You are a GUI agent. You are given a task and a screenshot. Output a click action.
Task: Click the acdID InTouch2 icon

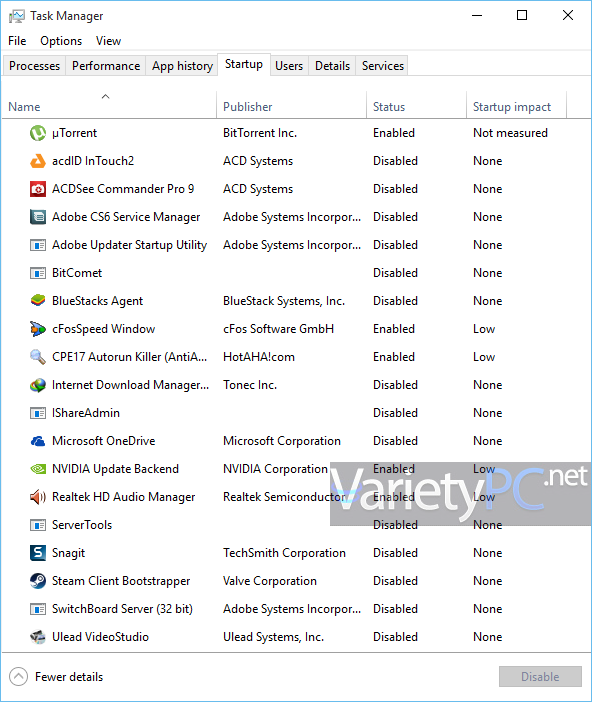tap(38, 161)
